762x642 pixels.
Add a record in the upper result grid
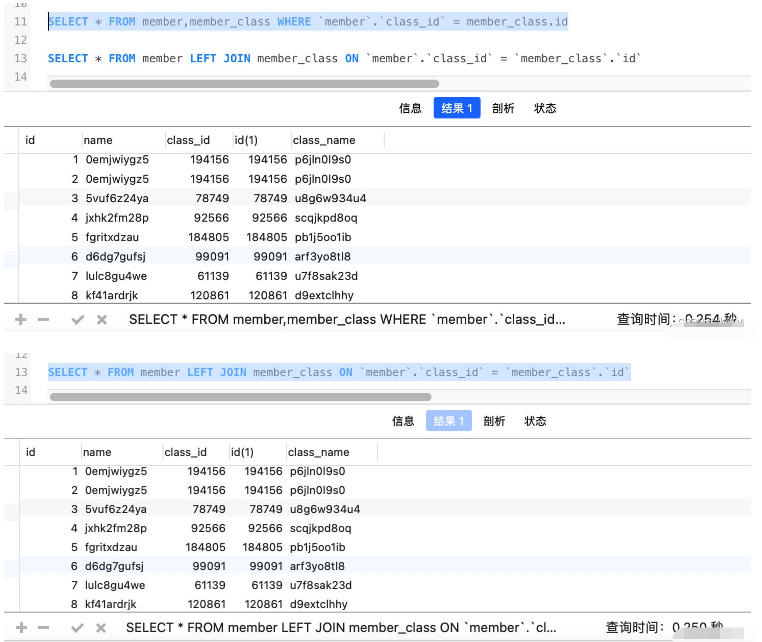[x=20, y=320]
